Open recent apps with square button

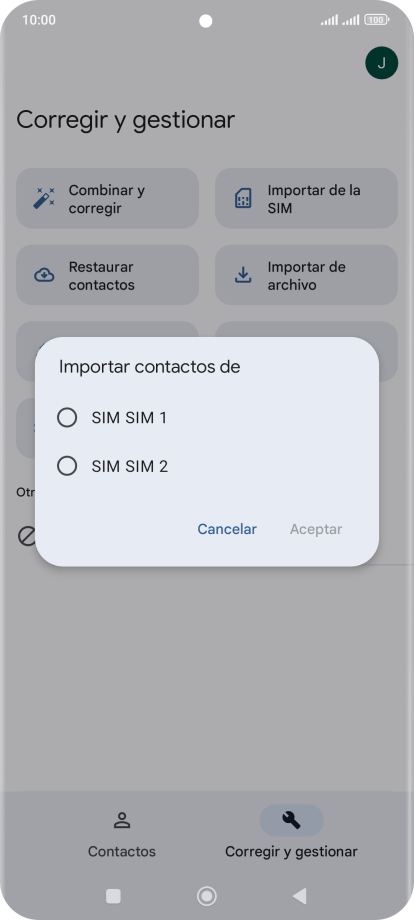click(113, 896)
